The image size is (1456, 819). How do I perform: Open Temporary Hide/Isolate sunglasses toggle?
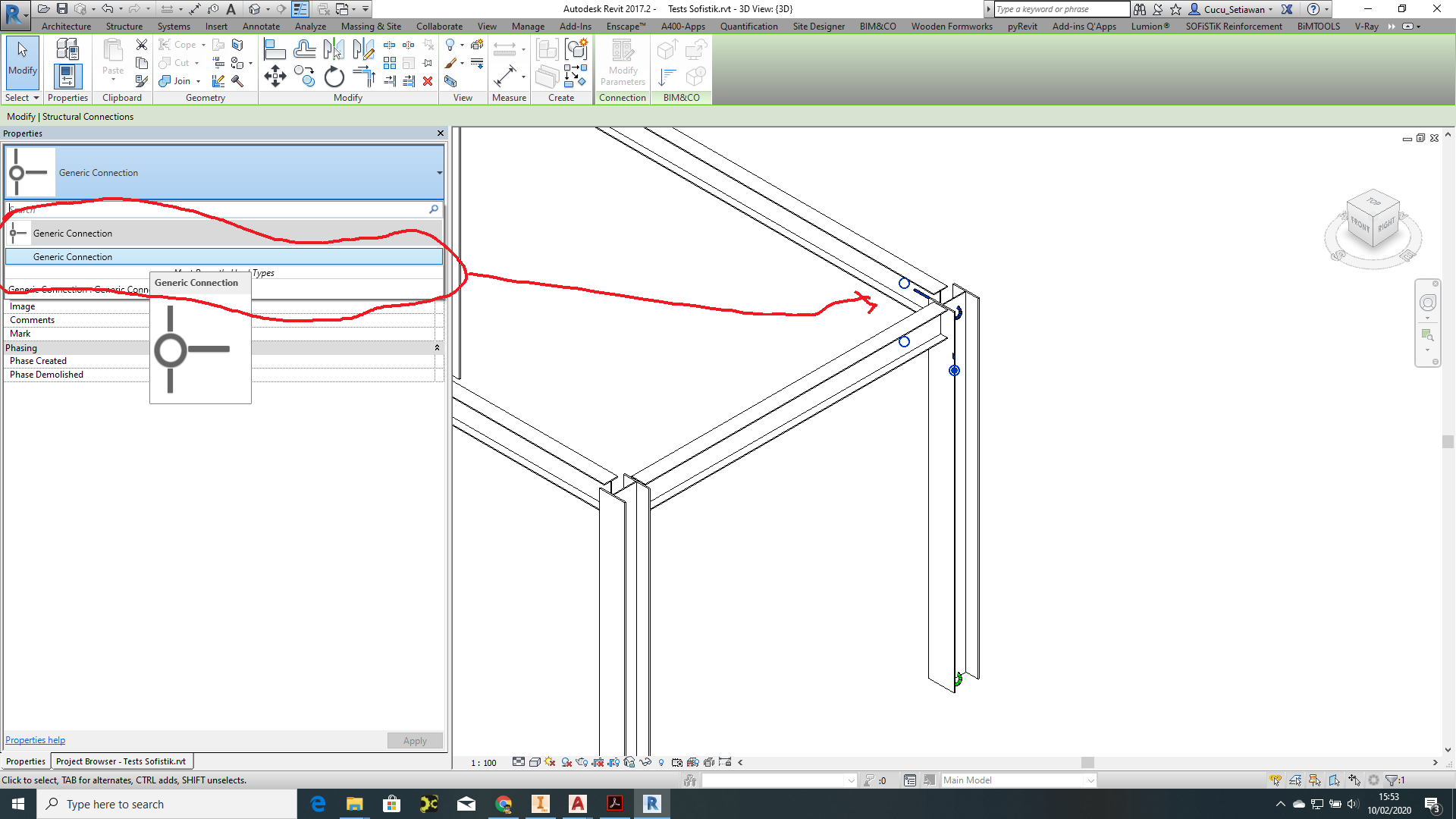646,762
